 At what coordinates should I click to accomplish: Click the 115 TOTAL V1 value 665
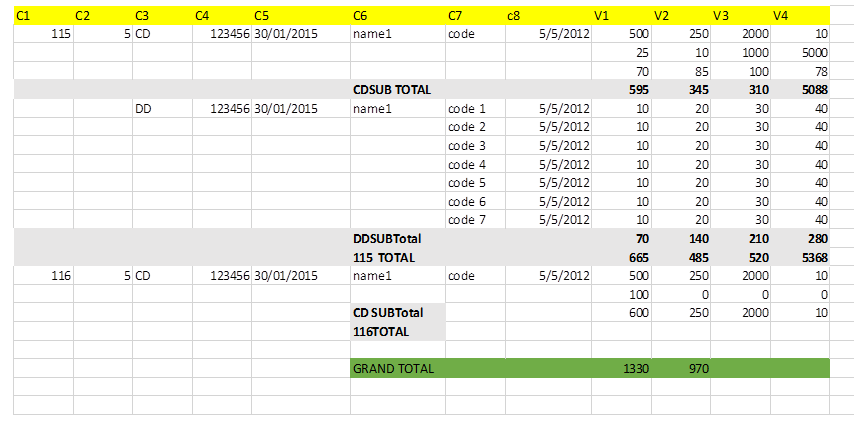[621, 258]
